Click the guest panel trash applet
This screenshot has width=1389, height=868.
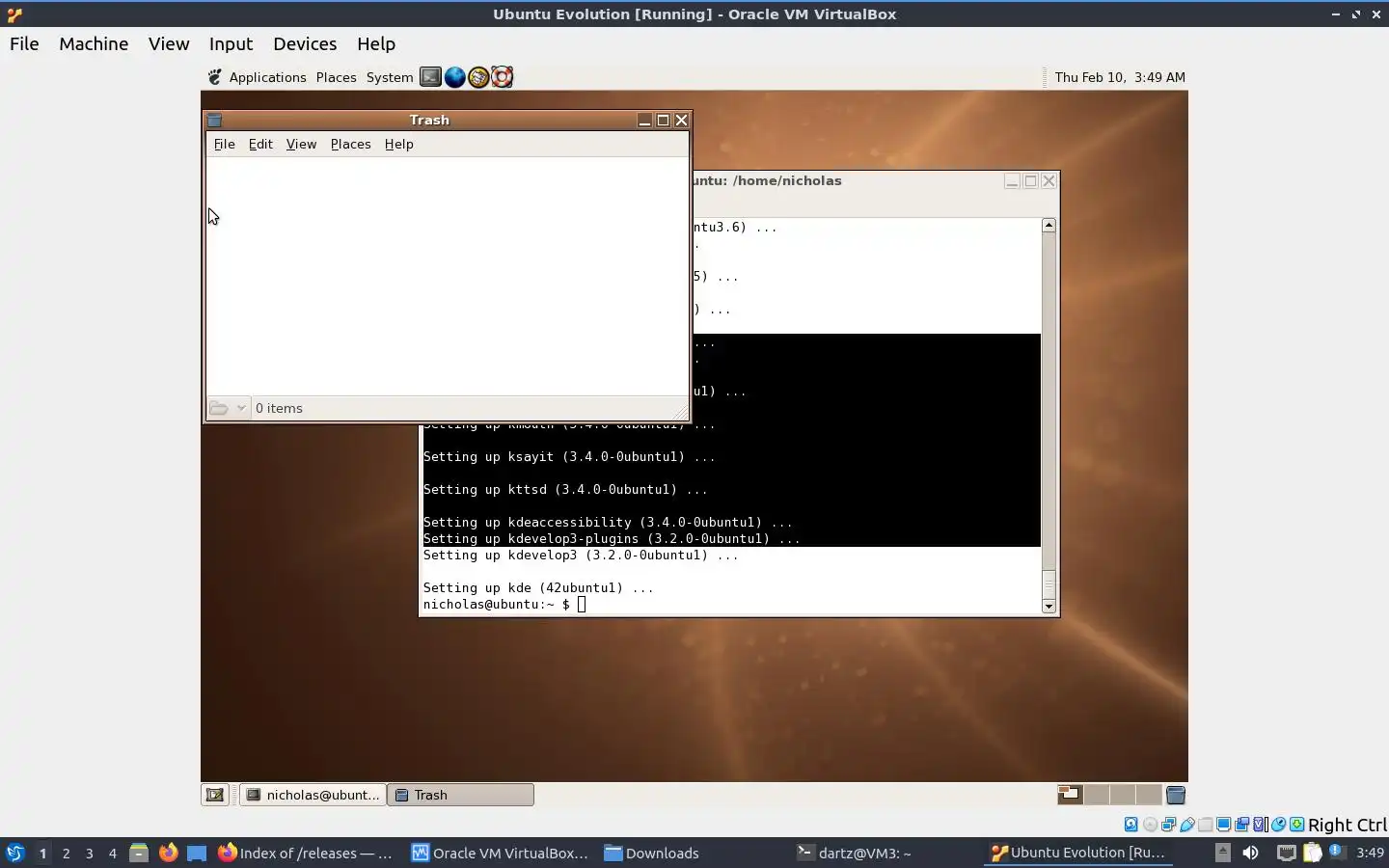tap(1175, 795)
